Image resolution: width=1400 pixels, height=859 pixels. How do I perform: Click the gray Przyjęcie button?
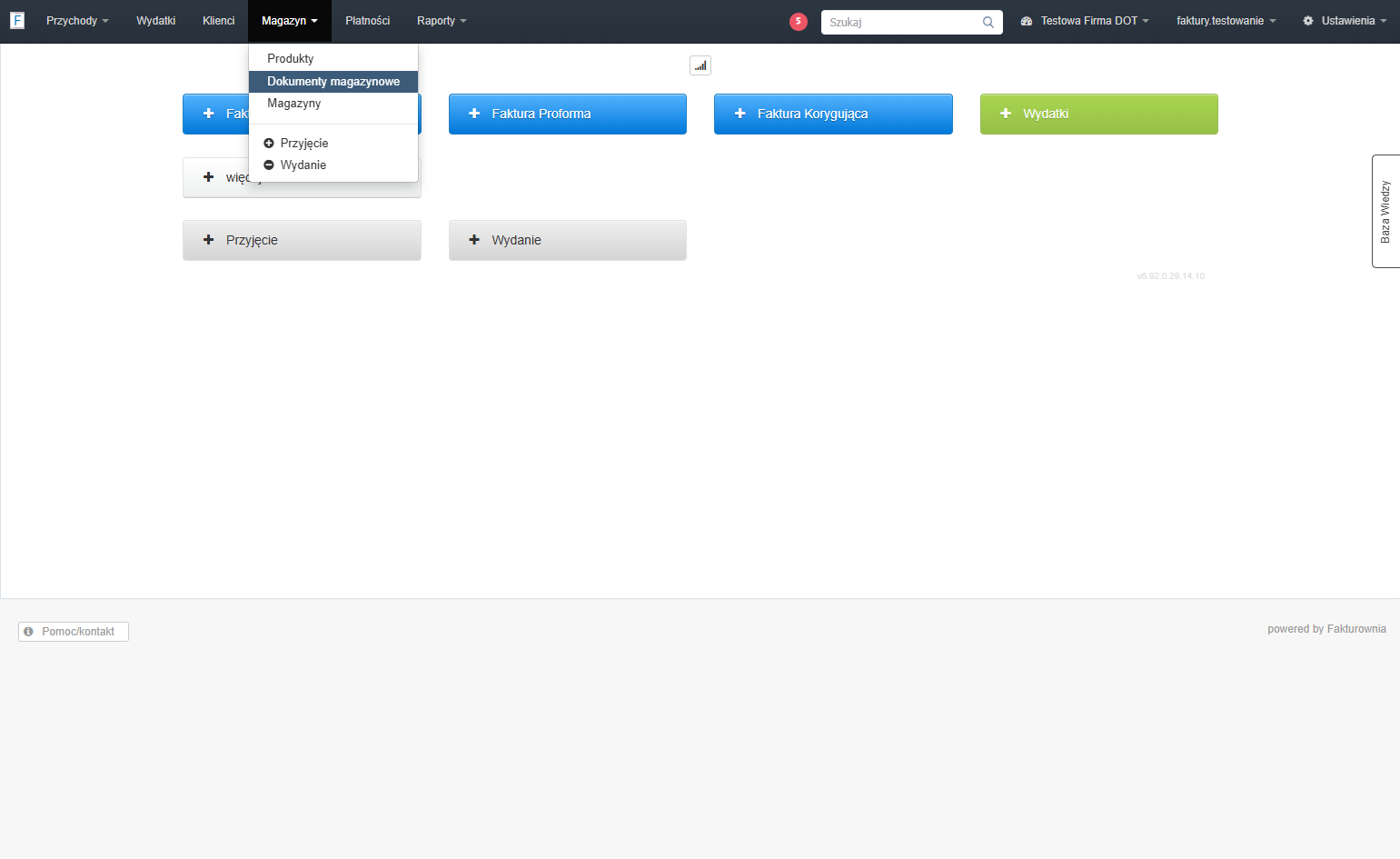(302, 240)
